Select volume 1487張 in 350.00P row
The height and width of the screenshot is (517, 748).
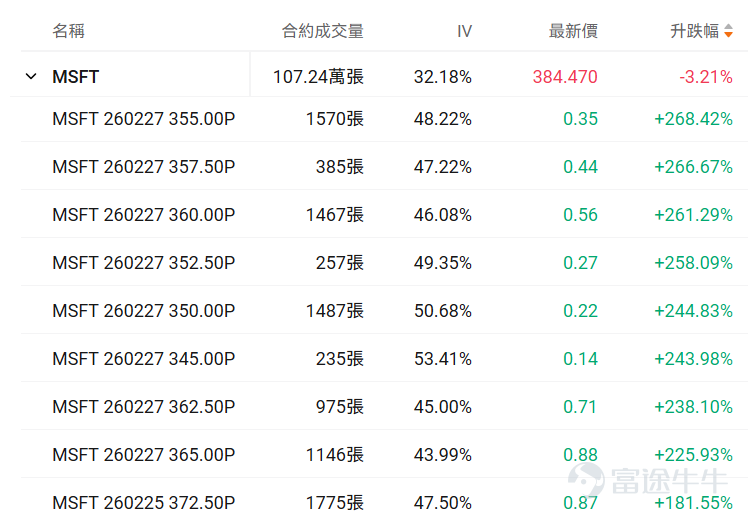coord(334,311)
